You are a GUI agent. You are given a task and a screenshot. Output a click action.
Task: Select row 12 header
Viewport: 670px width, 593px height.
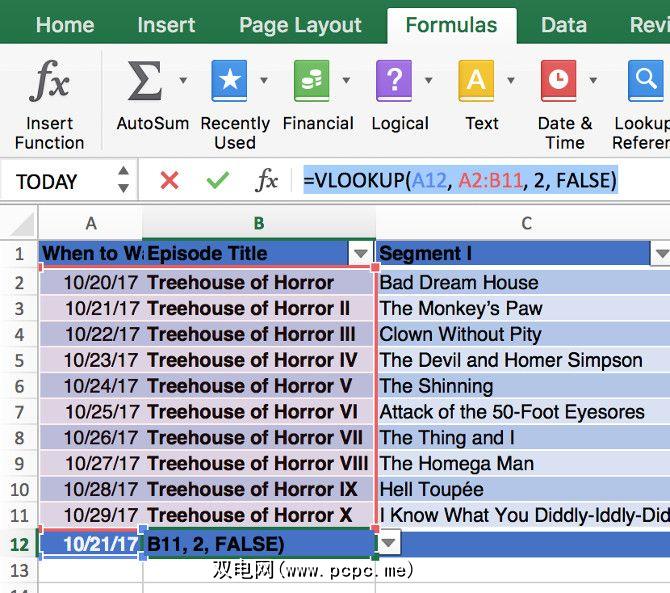coord(19,544)
